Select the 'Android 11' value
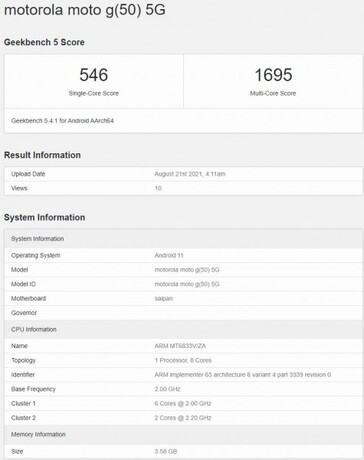 click(169, 255)
